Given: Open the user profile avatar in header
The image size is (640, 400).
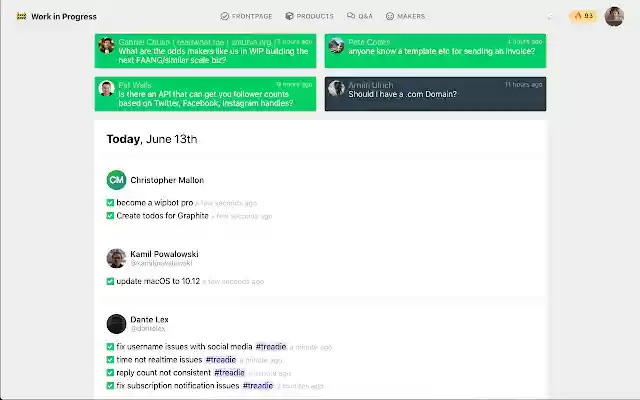Looking at the screenshot, I should tap(614, 16).
